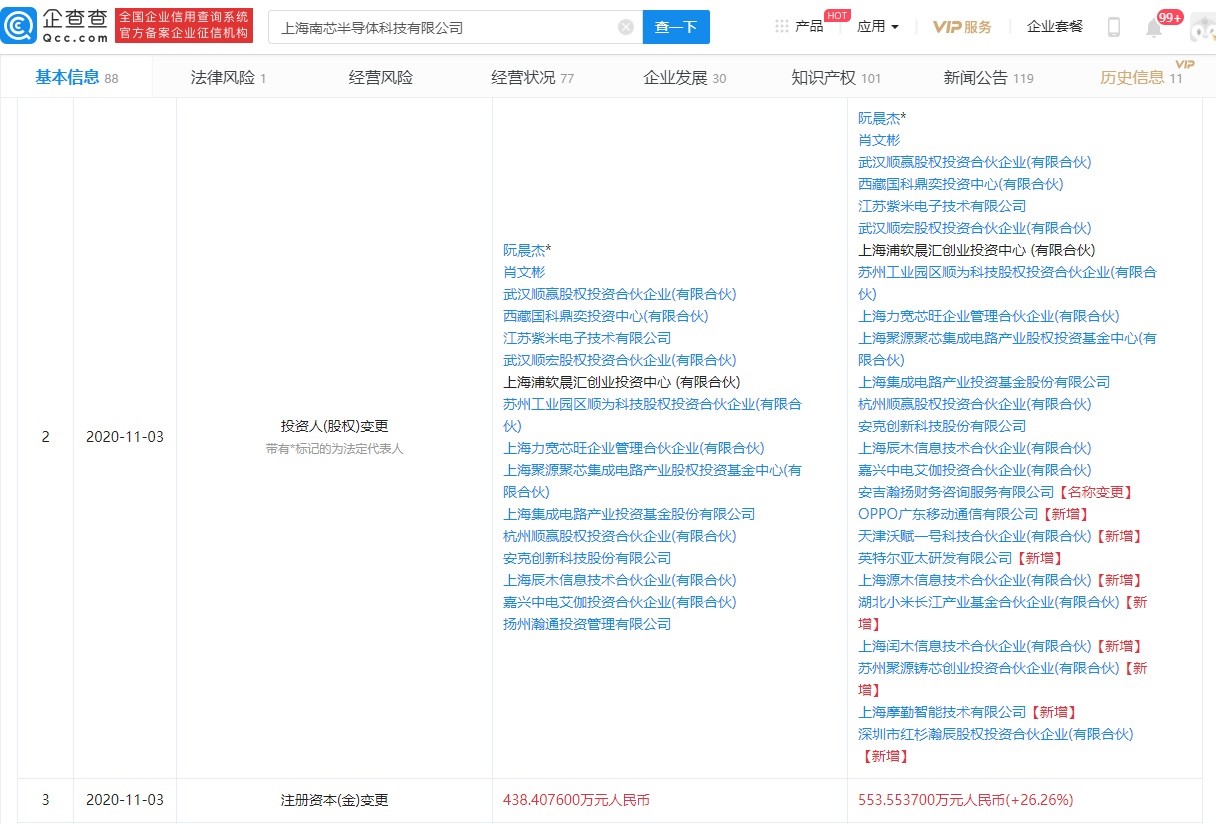
Task: Open the OPPO广东移动通信有限公司 link
Action: pyautogui.click(x=948, y=514)
